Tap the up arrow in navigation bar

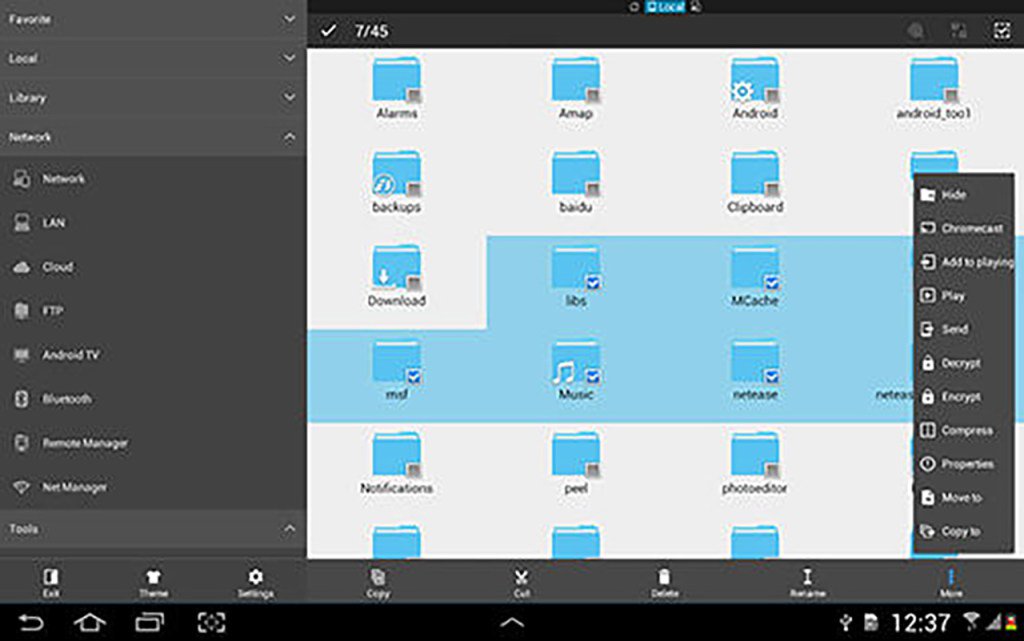(512, 623)
